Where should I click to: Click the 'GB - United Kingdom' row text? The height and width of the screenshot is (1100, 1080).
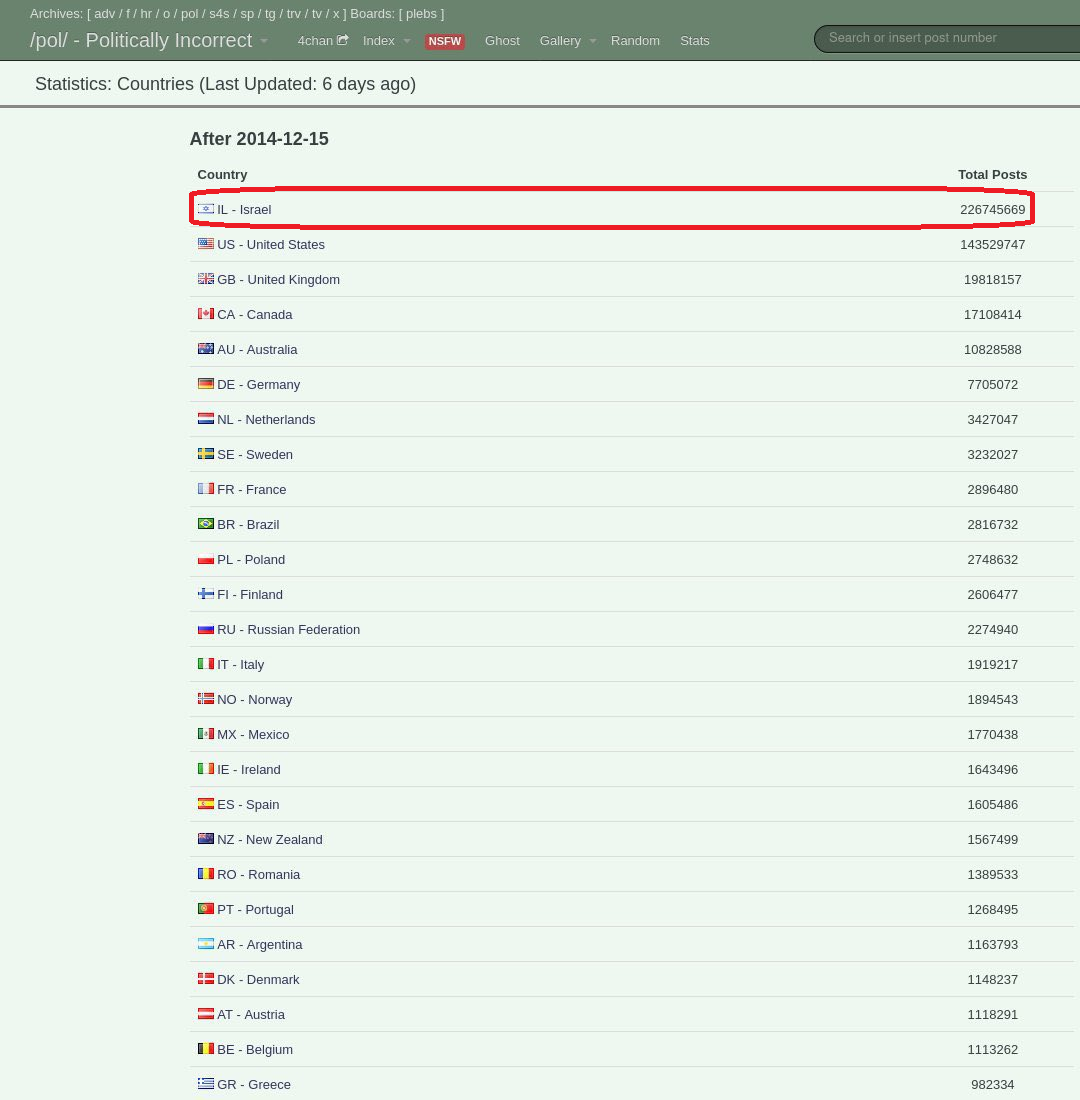tap(278, 279)
